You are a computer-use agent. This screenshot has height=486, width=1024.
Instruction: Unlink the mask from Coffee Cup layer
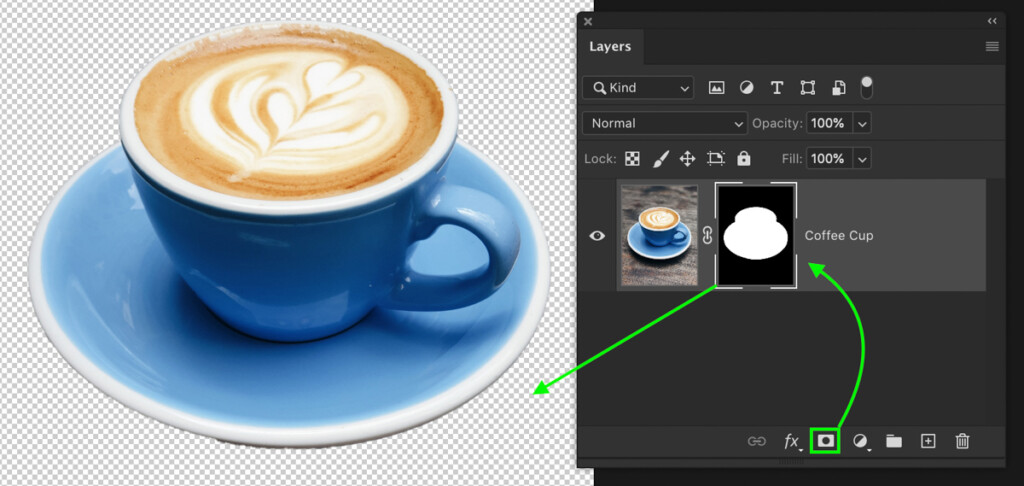pyautogui.click(x=707, y=236)
